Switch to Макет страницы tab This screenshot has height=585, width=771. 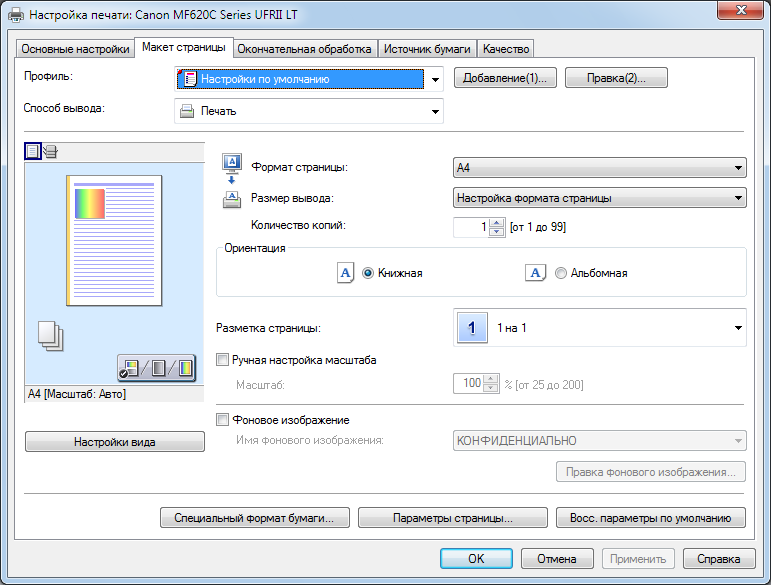coord(184,48)
